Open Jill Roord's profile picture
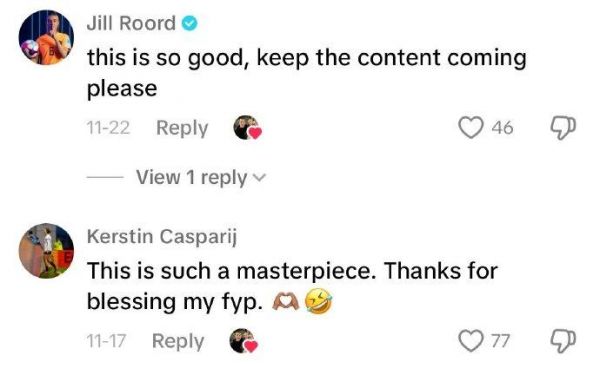Screen dimensions: 600x375 pos(46,38)
